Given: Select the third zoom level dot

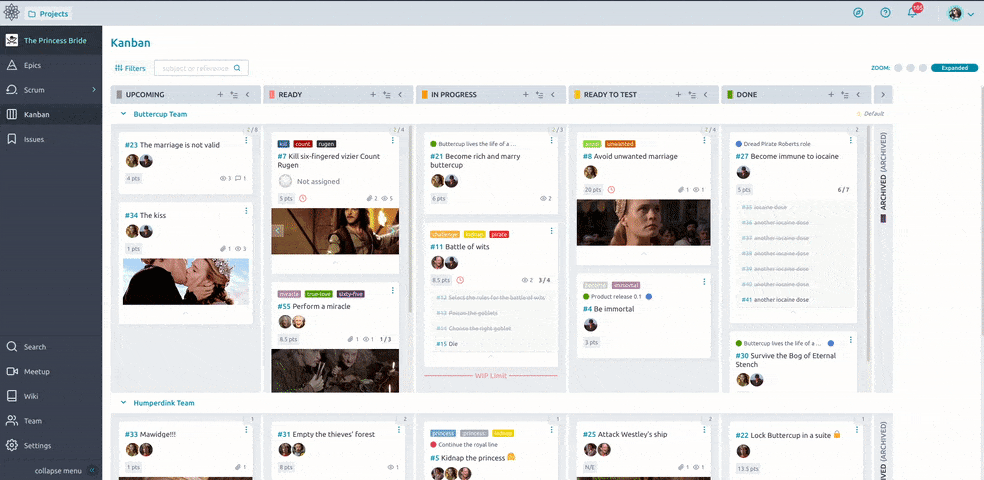Looking at the screenshot, I should click(922, 68).
